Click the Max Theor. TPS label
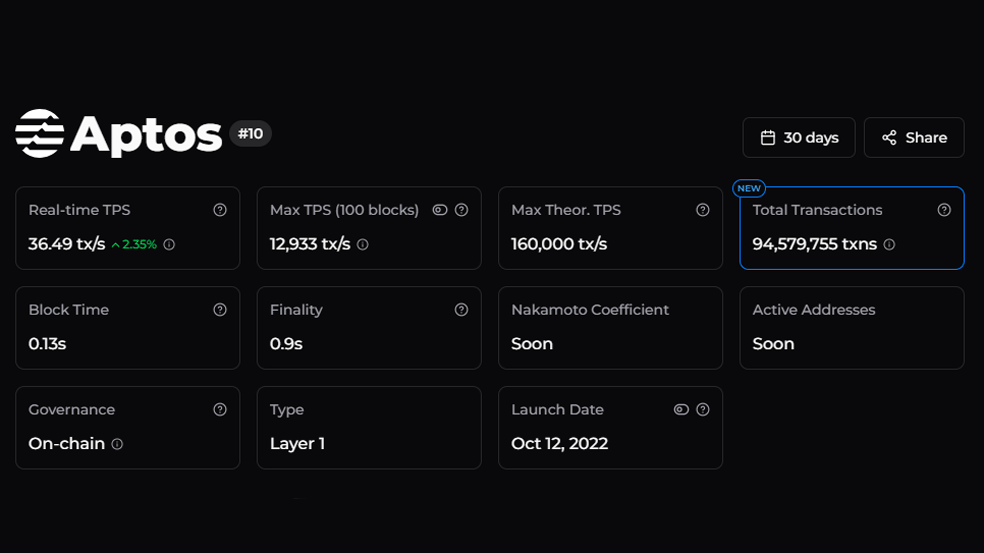The width and height of the screenshot is (984, 553). click(566, 210)
